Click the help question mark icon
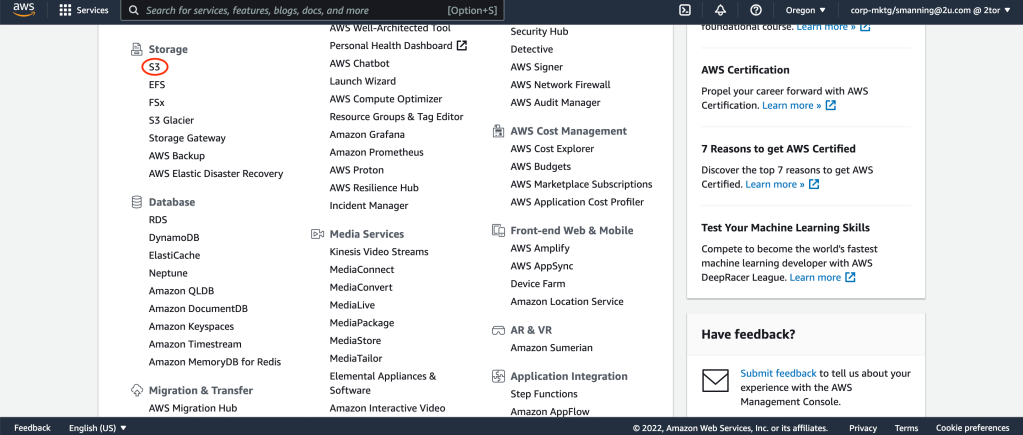The image size is (1023, 435). [x=756, y=10]
